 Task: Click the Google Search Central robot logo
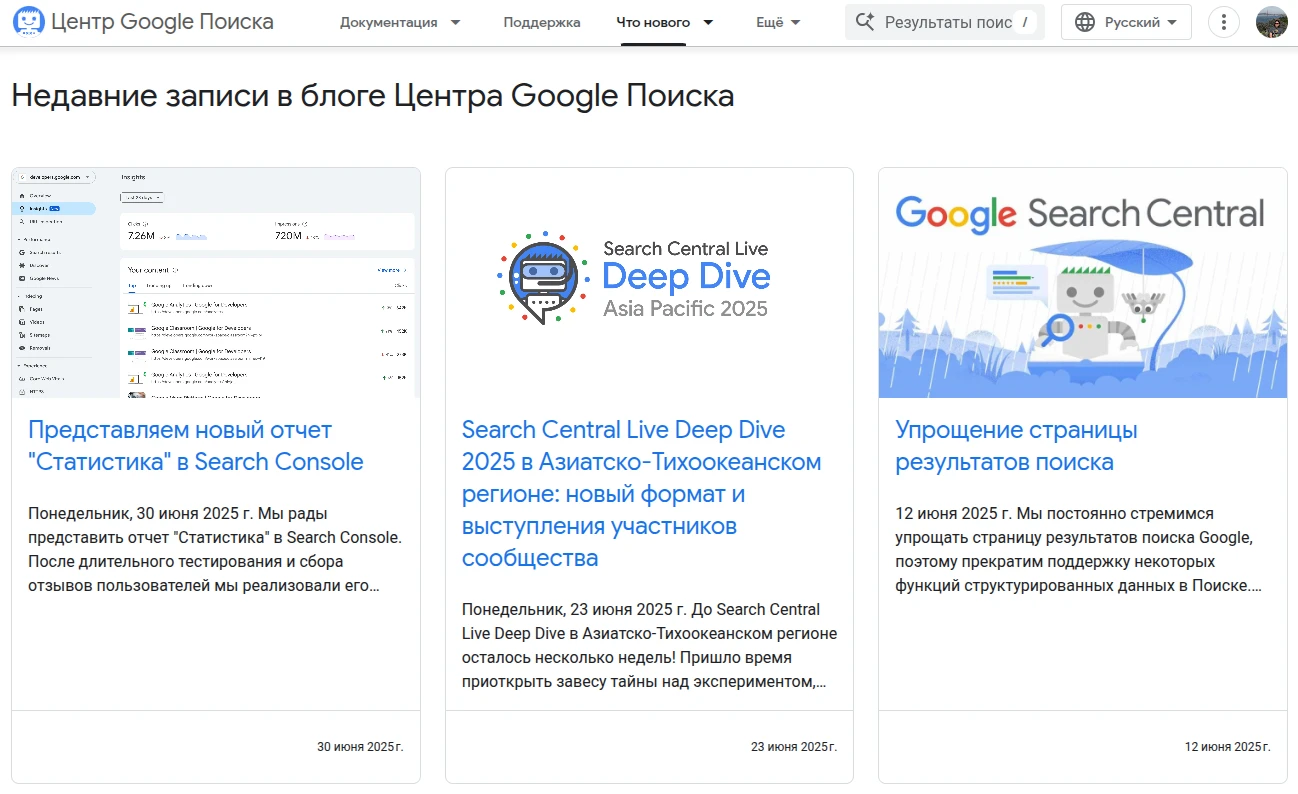click(x=29, y=22)
